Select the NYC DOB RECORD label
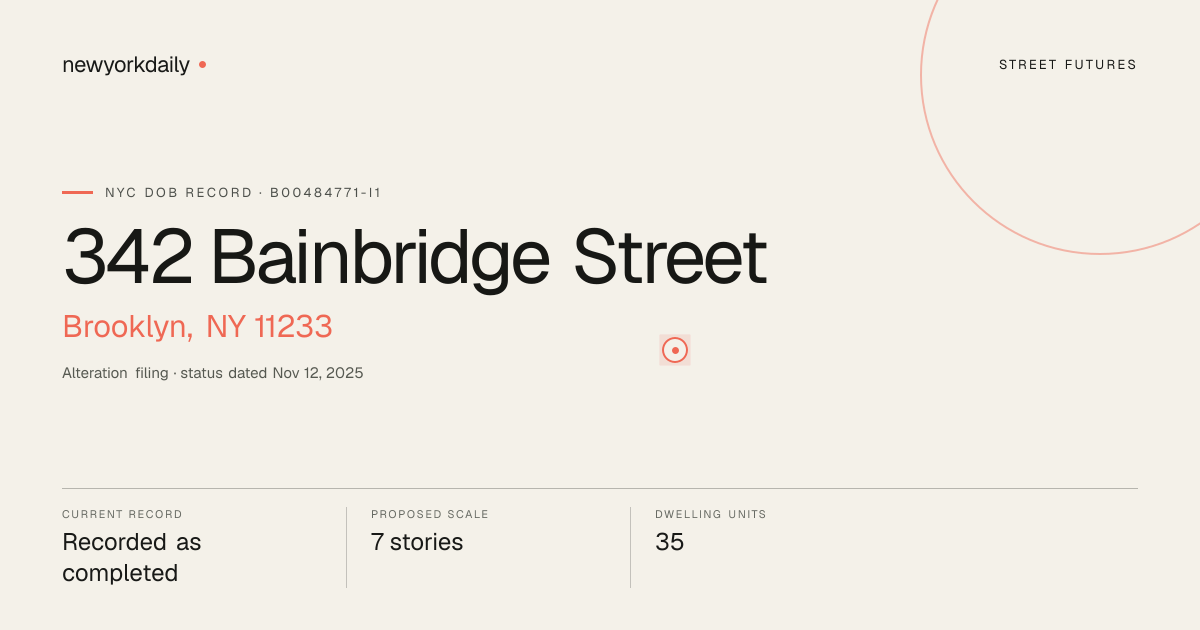 (179, 192)
